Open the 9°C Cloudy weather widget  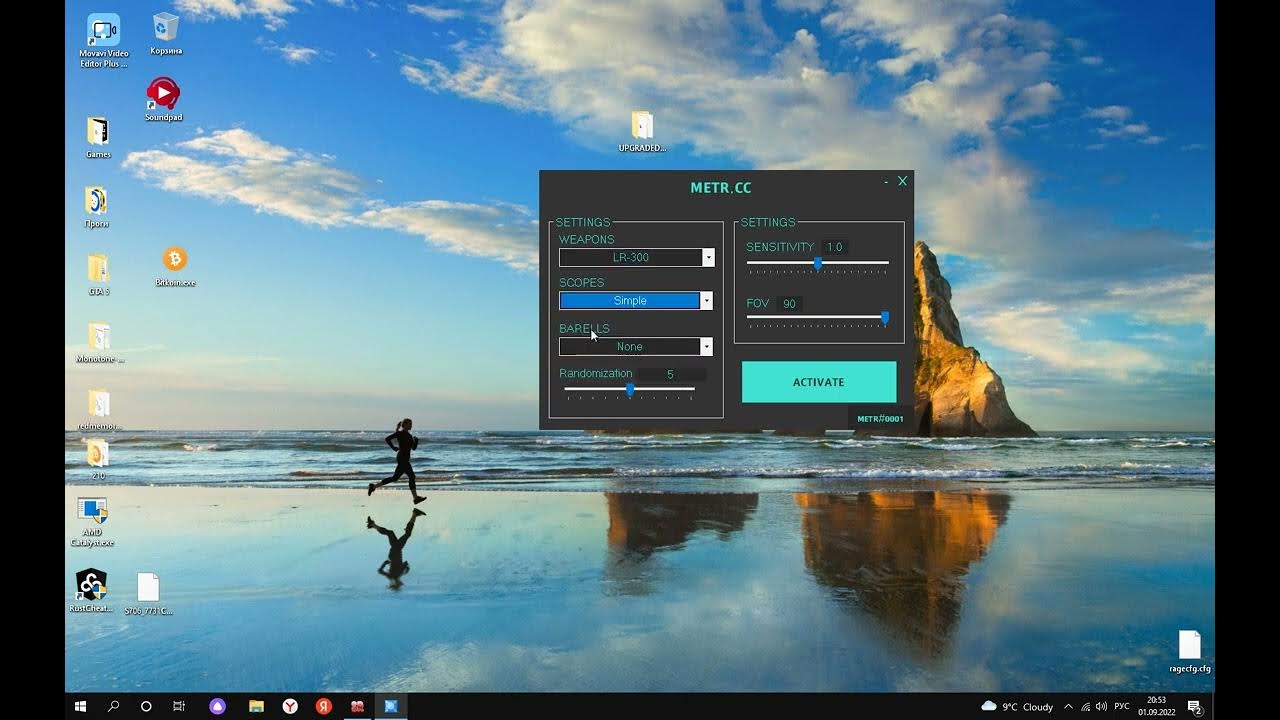[1017, 706]
